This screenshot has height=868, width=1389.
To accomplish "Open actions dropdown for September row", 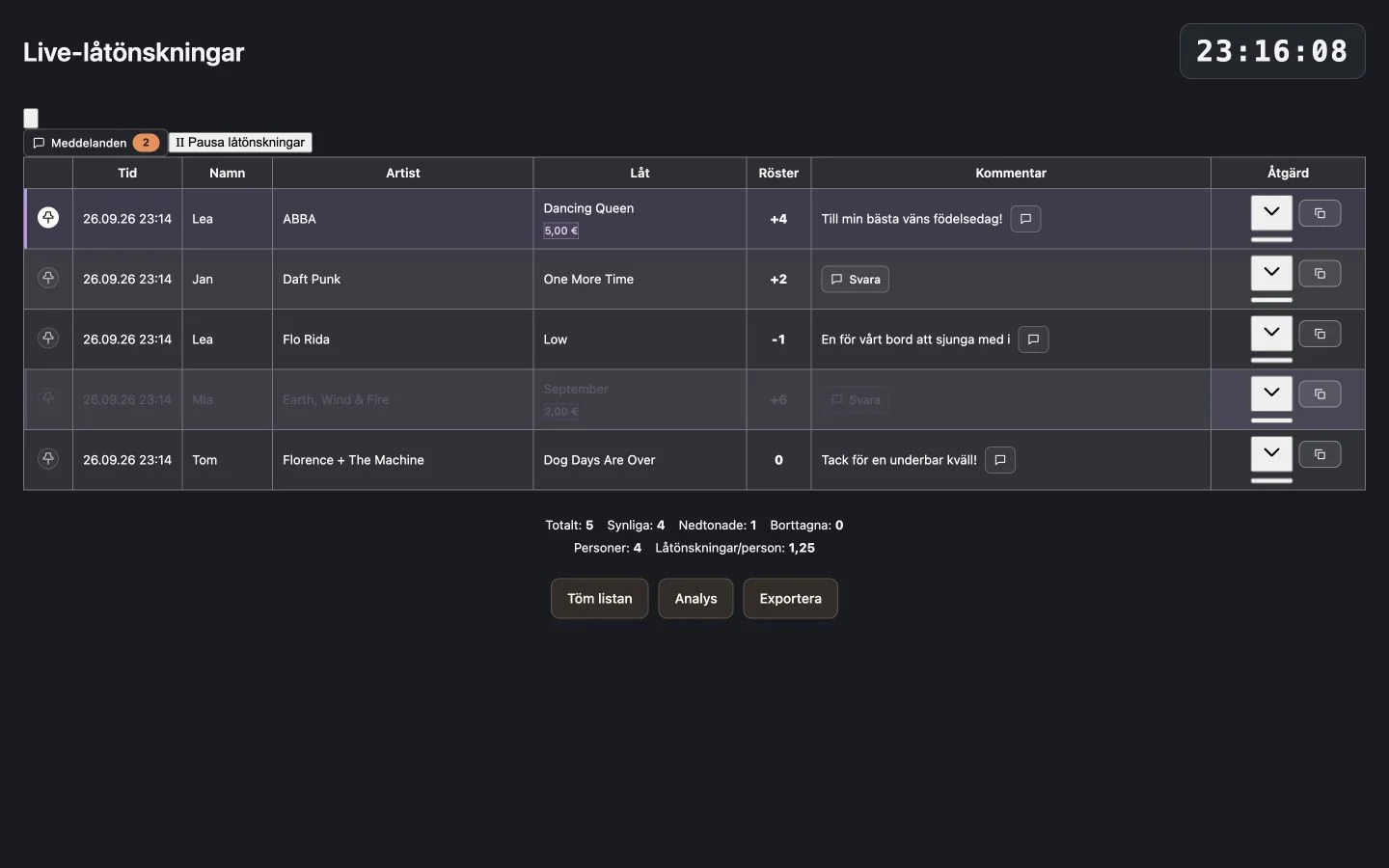I will [1271, 393].
